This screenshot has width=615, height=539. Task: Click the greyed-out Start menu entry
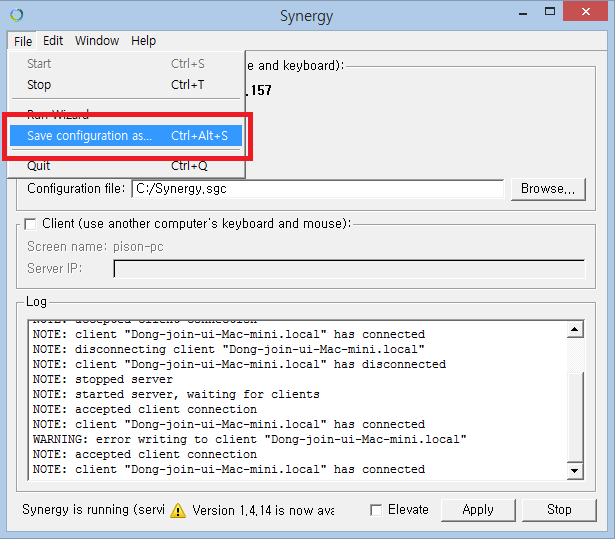point(126,64)
